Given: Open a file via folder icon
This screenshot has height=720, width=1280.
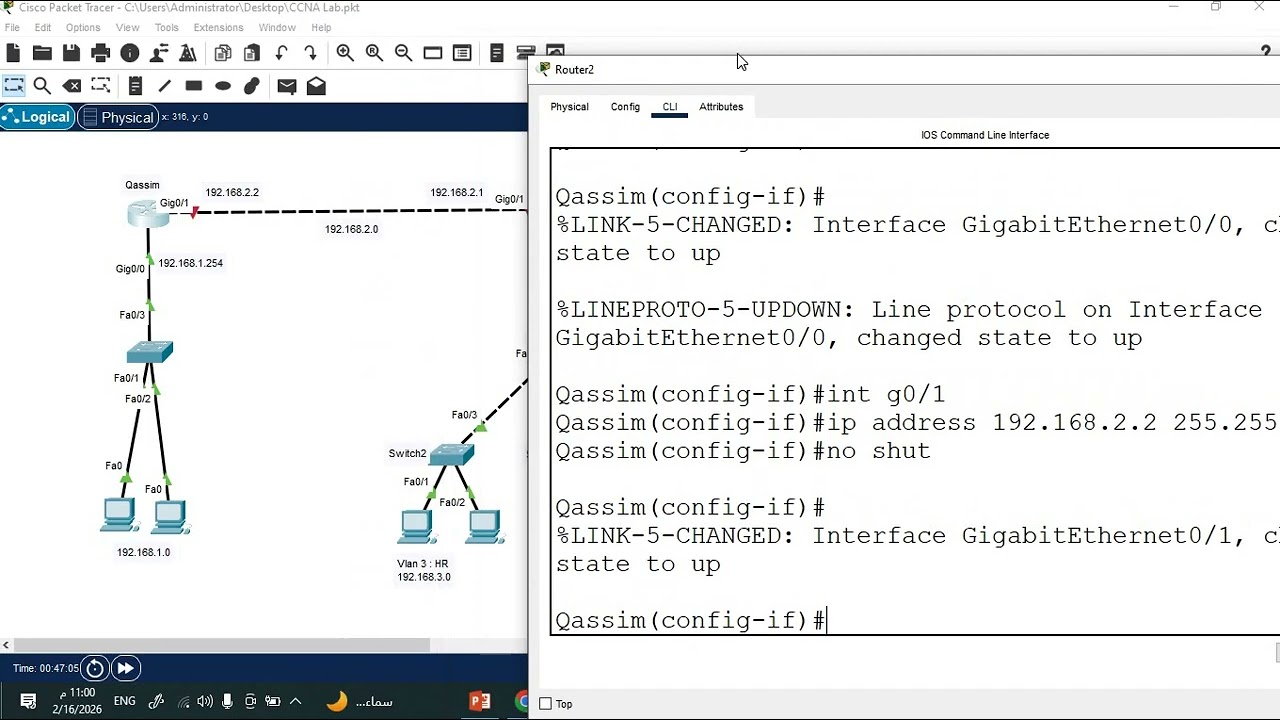Looking at the screenshot, I should tap(42, 53).
